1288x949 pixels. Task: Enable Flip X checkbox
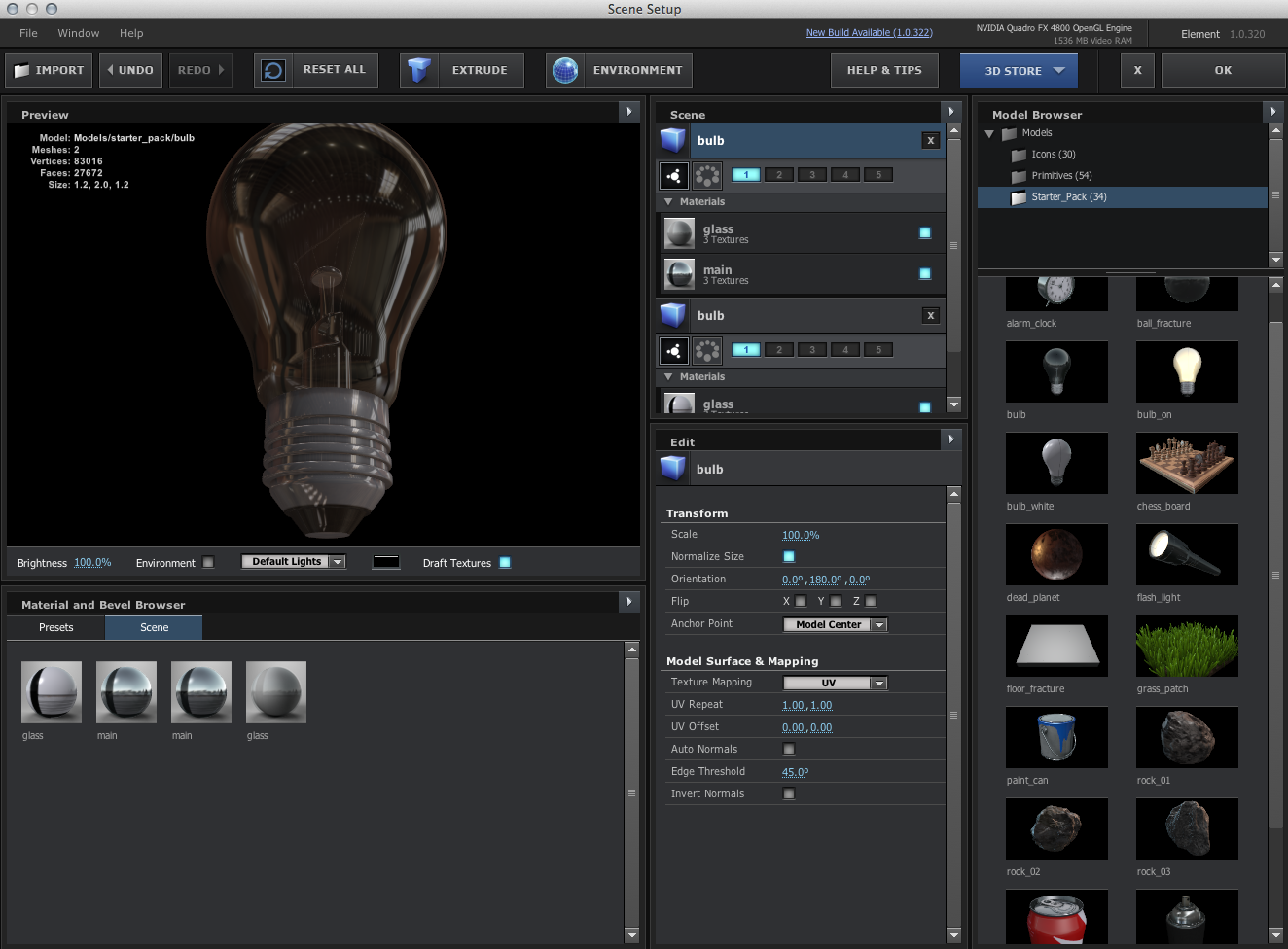(801, 601)
